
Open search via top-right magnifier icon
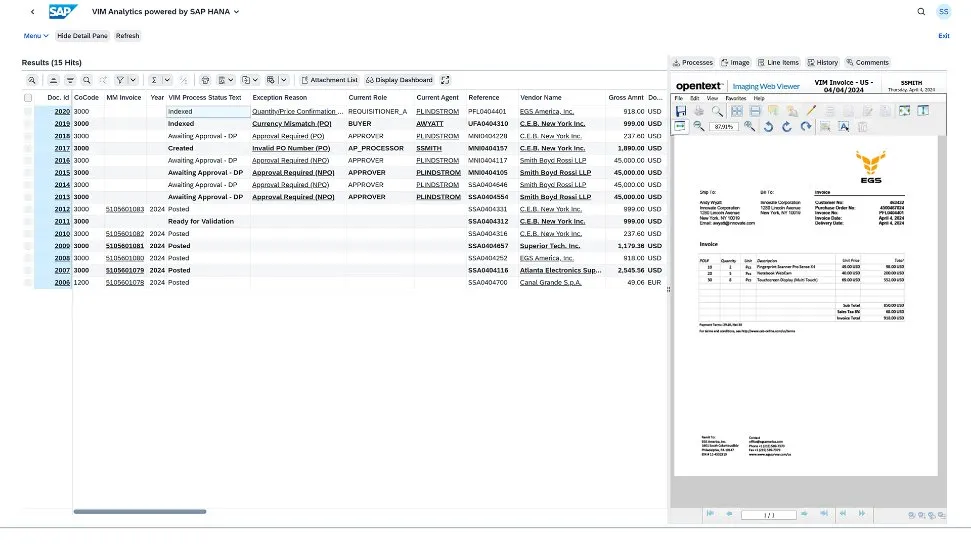pos(921,12)
